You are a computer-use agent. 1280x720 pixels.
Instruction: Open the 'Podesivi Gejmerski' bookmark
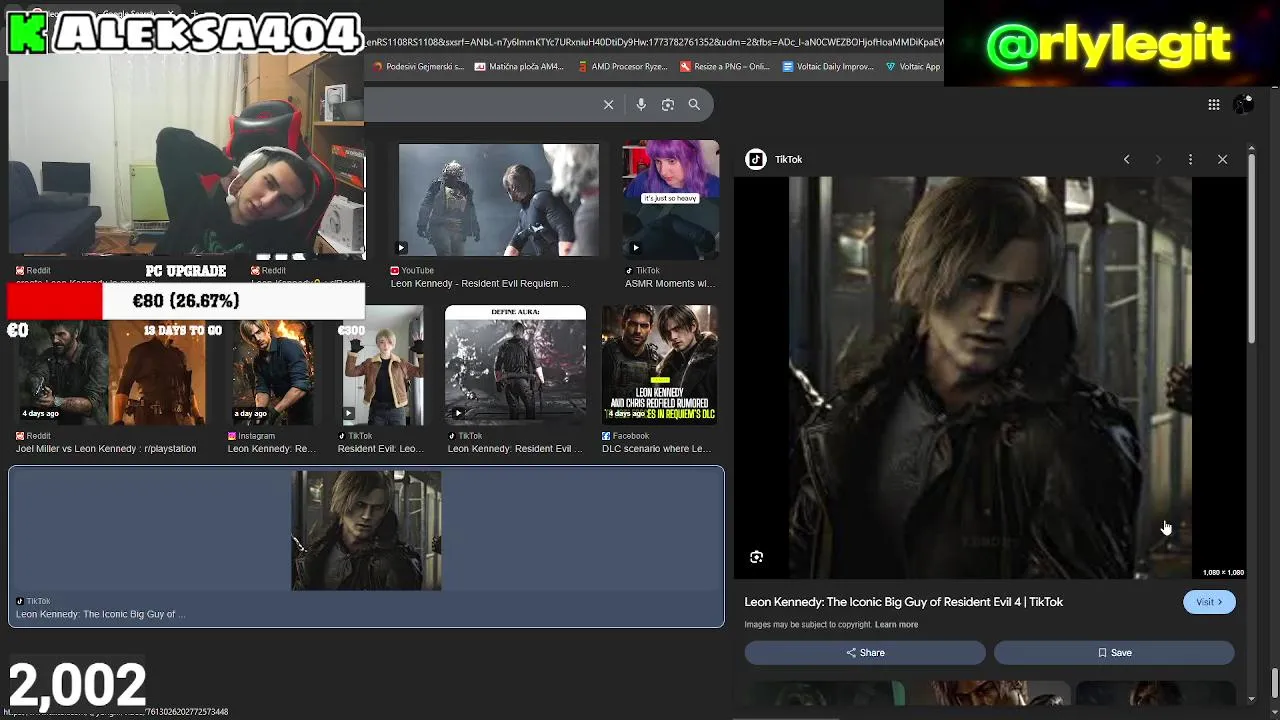pos(418,67)
